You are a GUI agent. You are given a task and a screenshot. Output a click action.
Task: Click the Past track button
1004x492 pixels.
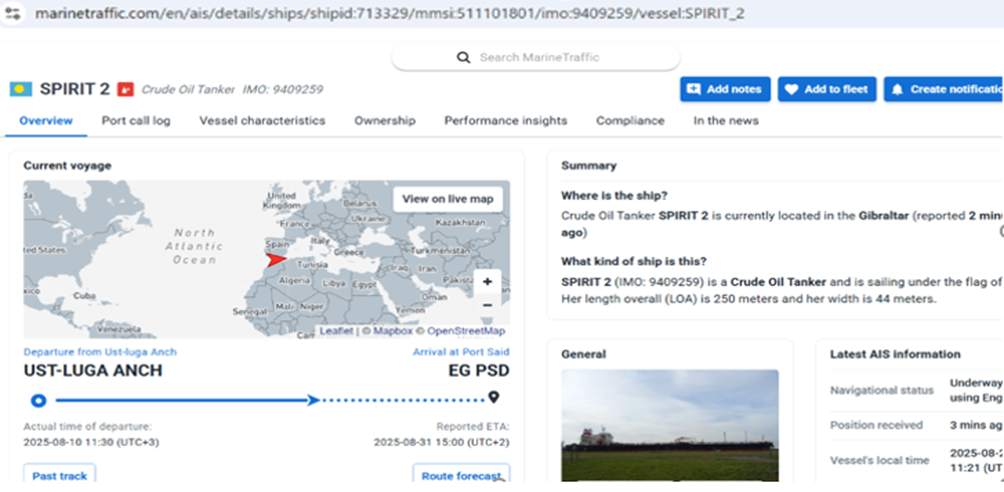point(60,476)
